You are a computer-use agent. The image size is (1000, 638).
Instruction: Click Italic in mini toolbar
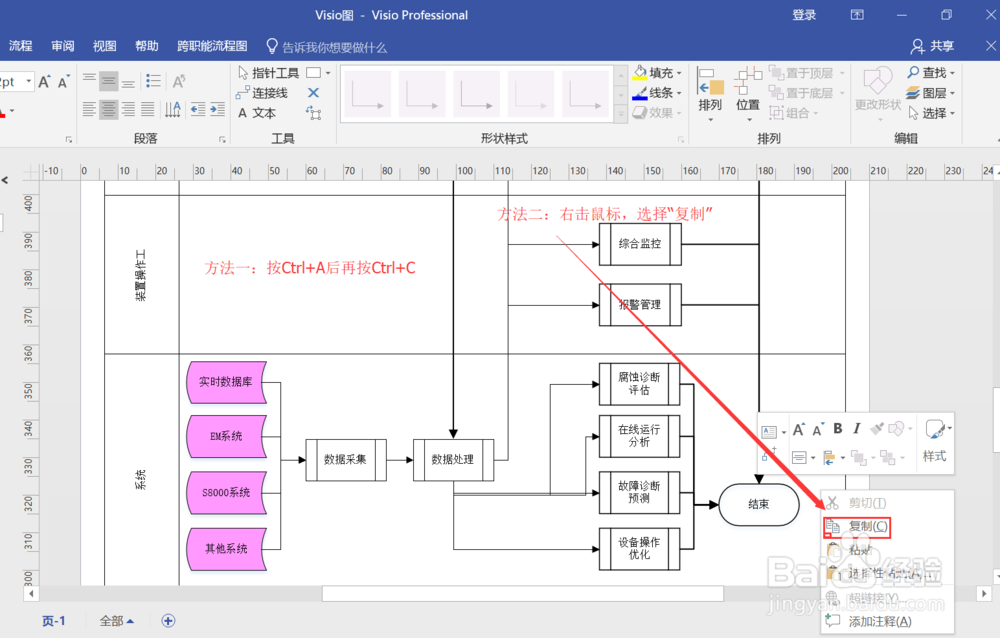857,429
